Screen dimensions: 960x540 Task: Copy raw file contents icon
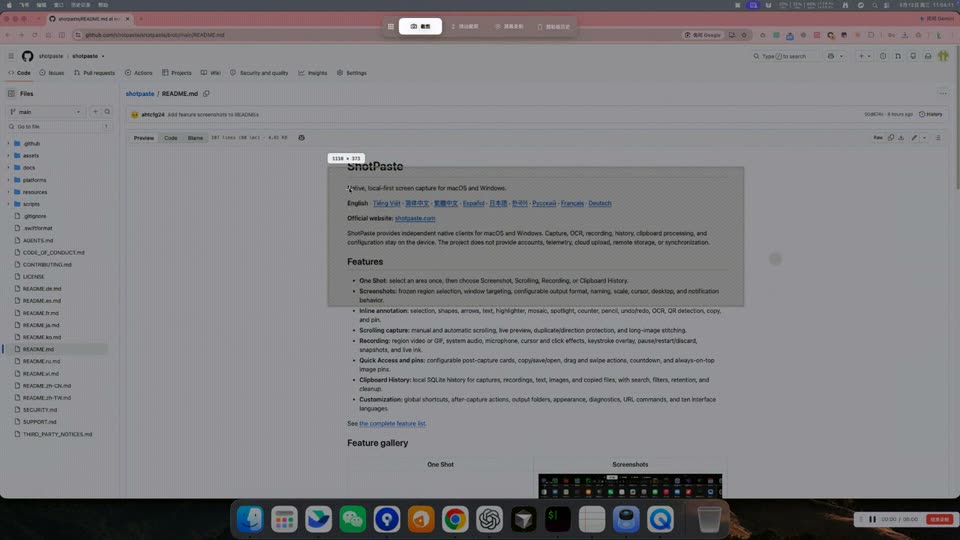891,138
